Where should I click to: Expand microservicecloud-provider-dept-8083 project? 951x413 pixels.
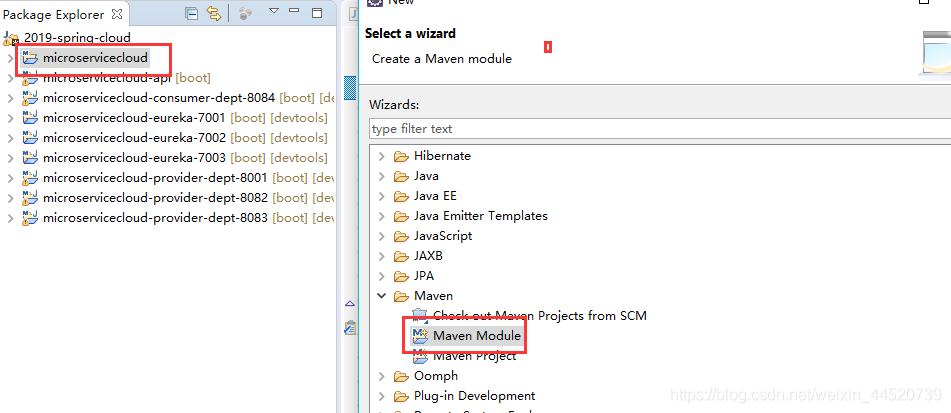pyautogui.click(x=10, y=218)
